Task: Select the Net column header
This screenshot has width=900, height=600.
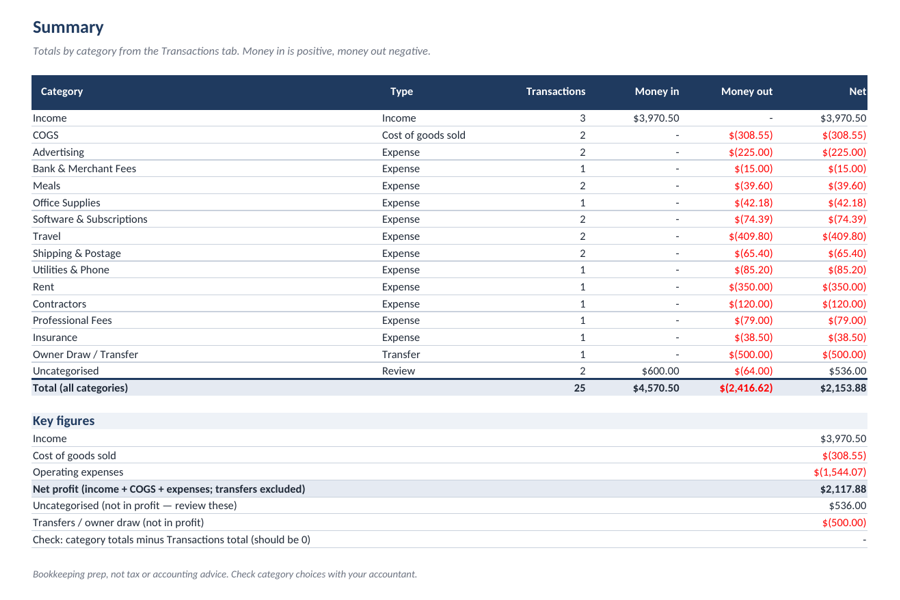Action: click(857, 91)
